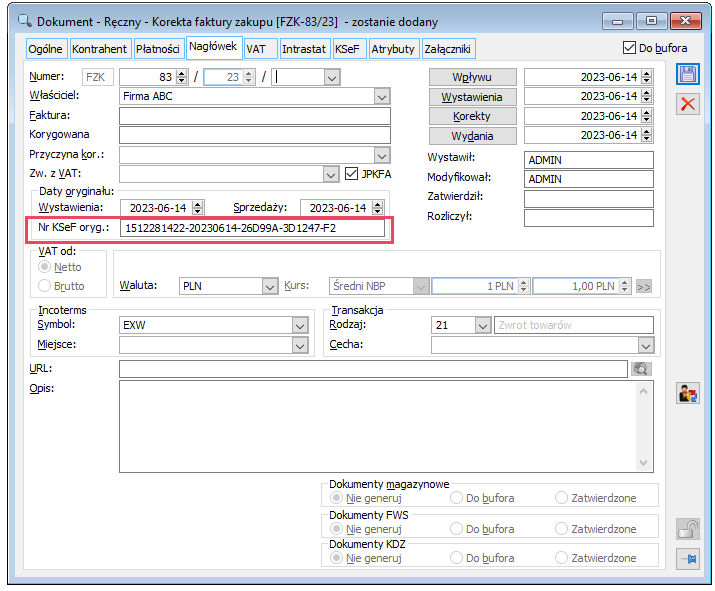Click the document number 83 spinner
The width and height of the screenshot is (715, 591).
tap(181, 77)
